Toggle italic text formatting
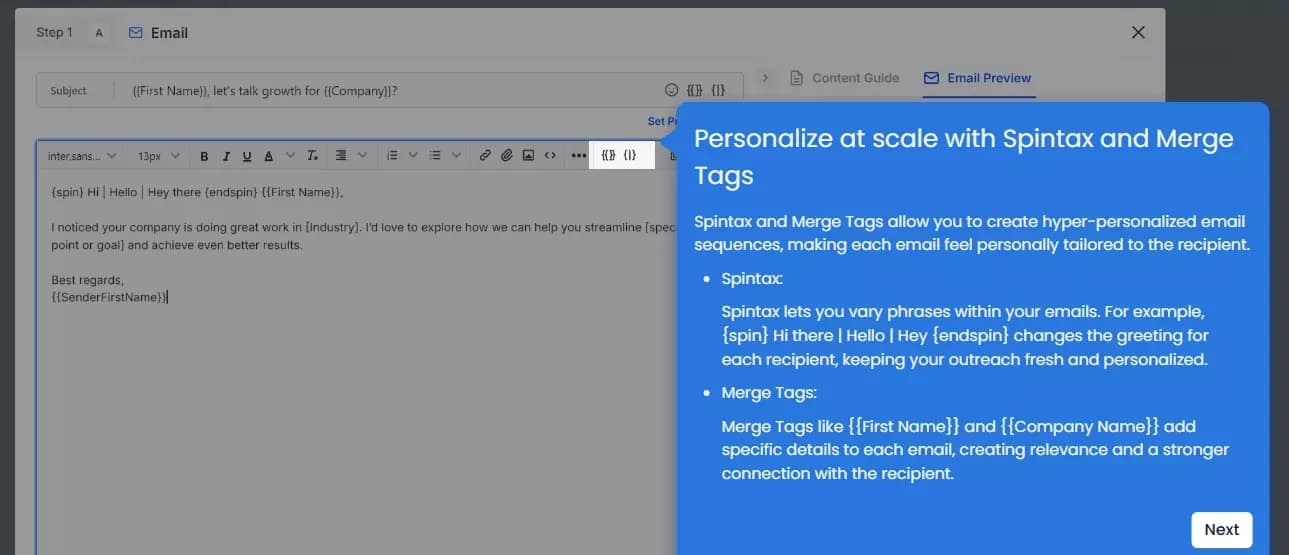The image size is (1289, 555). coord(226,156)
